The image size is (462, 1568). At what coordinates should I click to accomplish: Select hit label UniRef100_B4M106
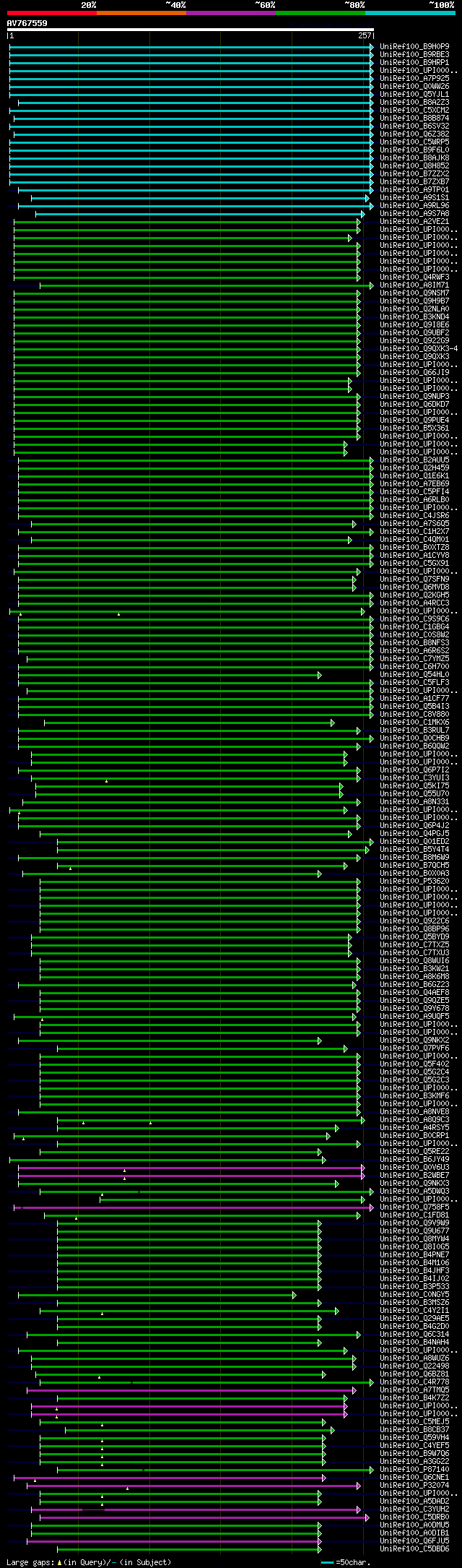[414, 1262]
